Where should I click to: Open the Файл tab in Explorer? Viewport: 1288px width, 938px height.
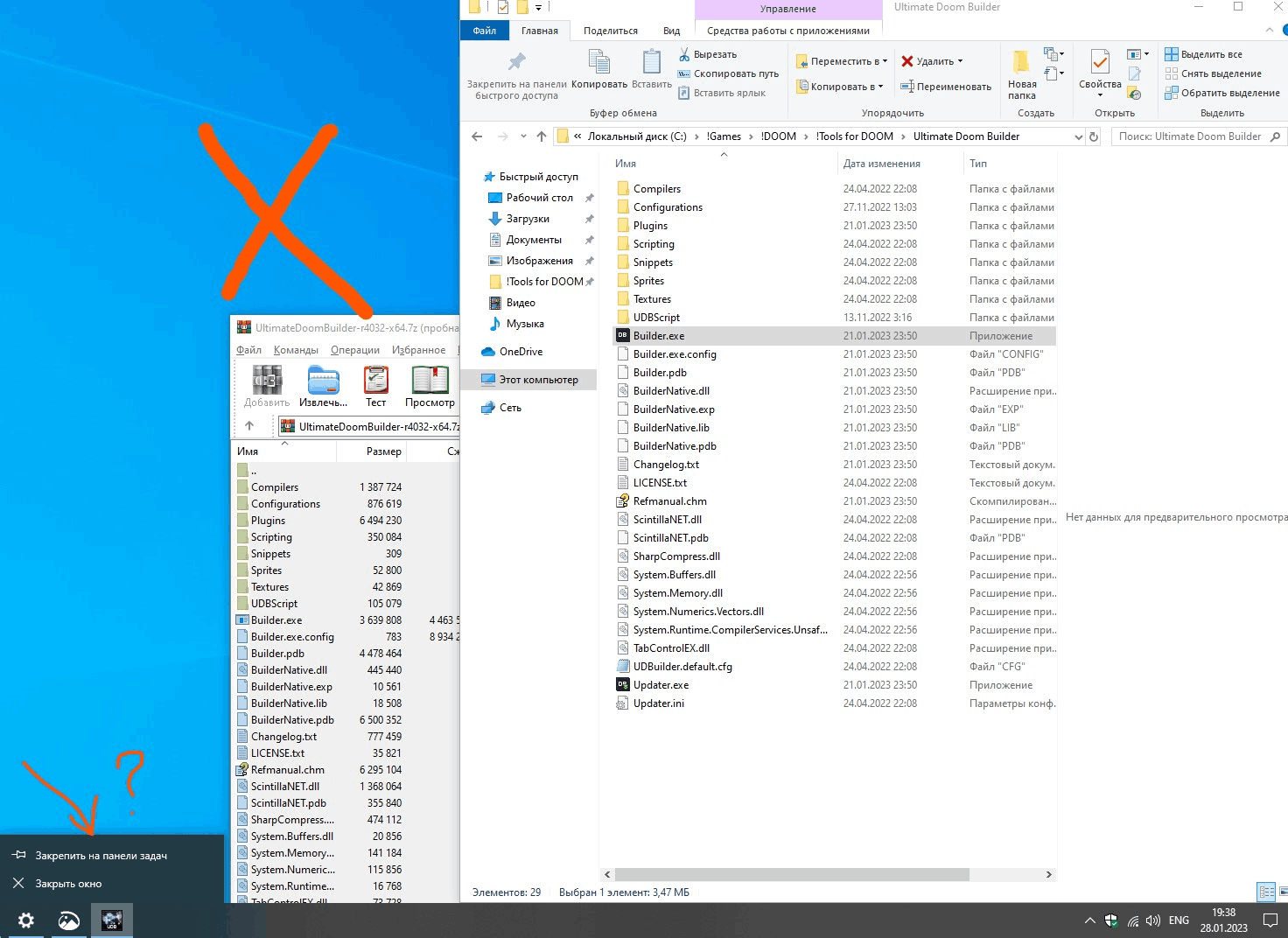[x=485, y=31]
